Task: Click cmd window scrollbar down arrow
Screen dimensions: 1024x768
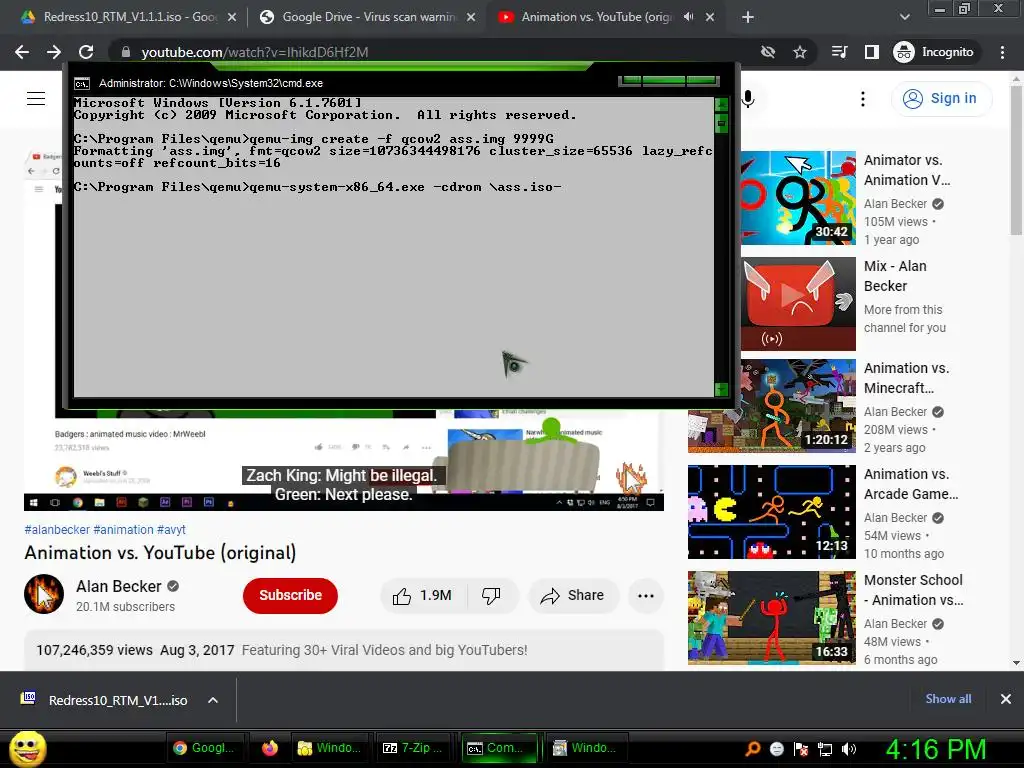Action: pos(722,389)
